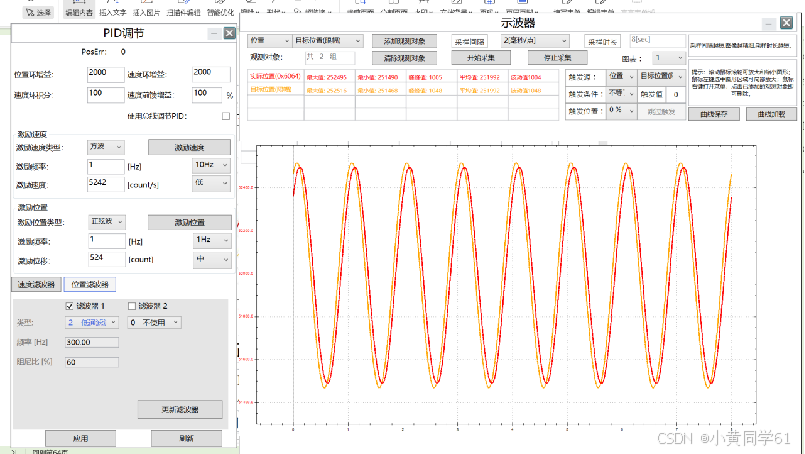Viewport: 805px width, 454px height.
Task: Click the speed excitation frequency field [Hz]
Action: tap(106, 166)
